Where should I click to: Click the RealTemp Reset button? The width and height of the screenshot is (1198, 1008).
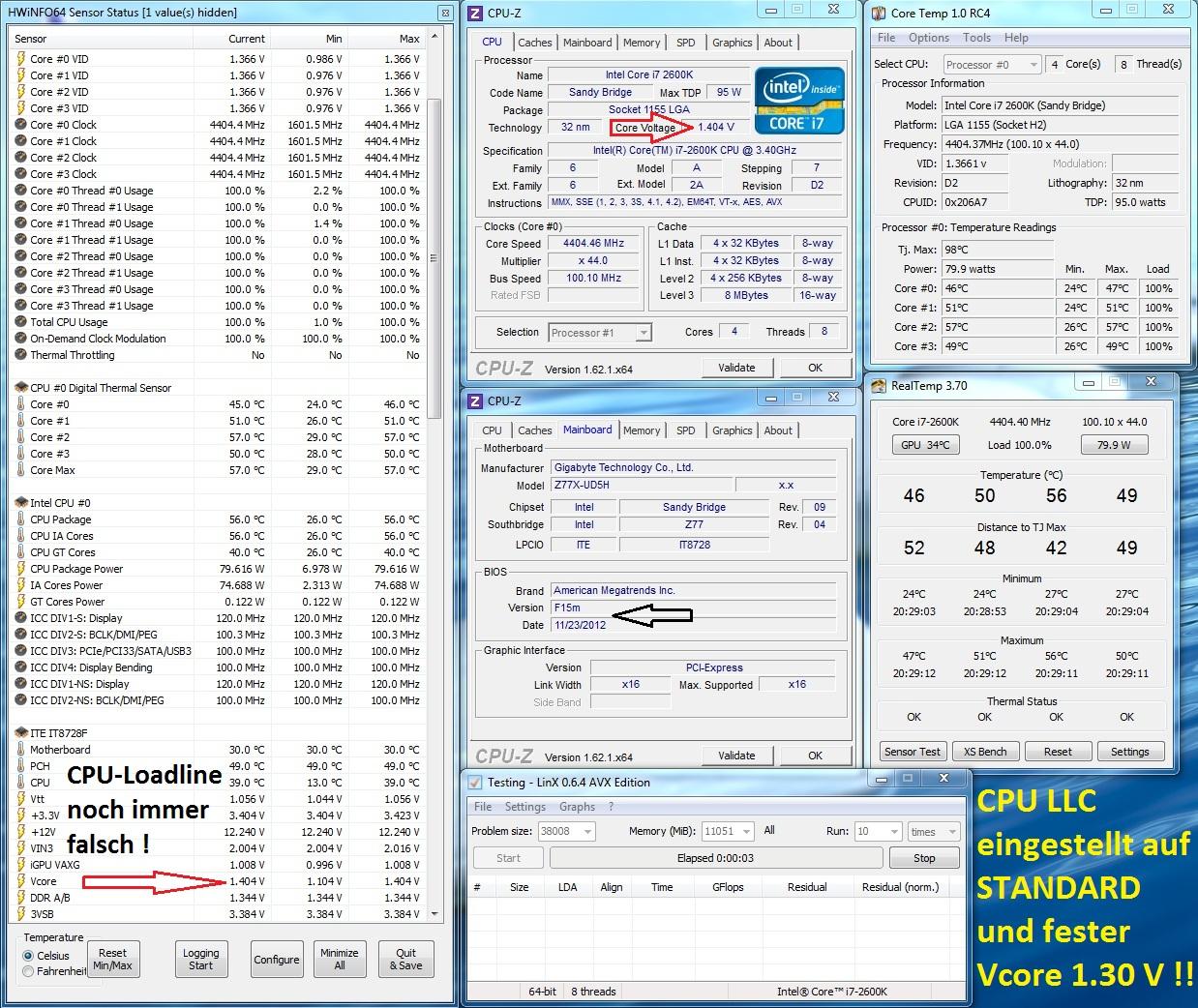1058,752
